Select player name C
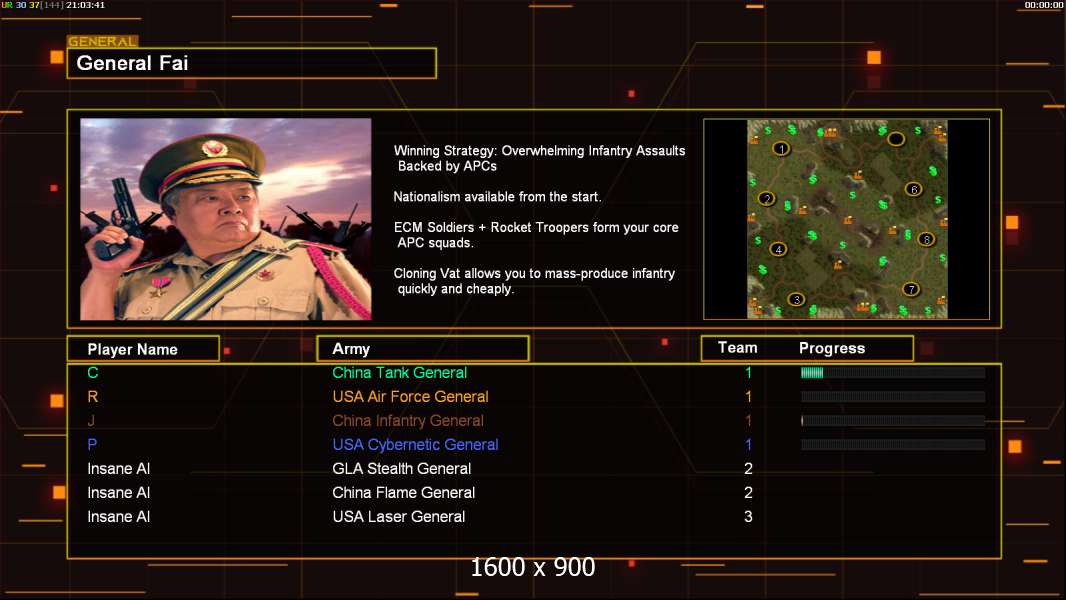 (93, 372)
